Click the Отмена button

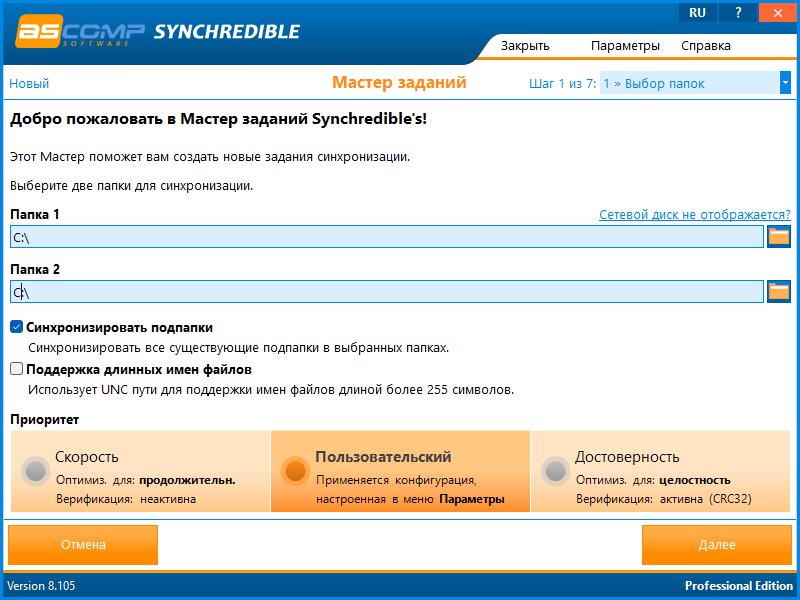83,545
